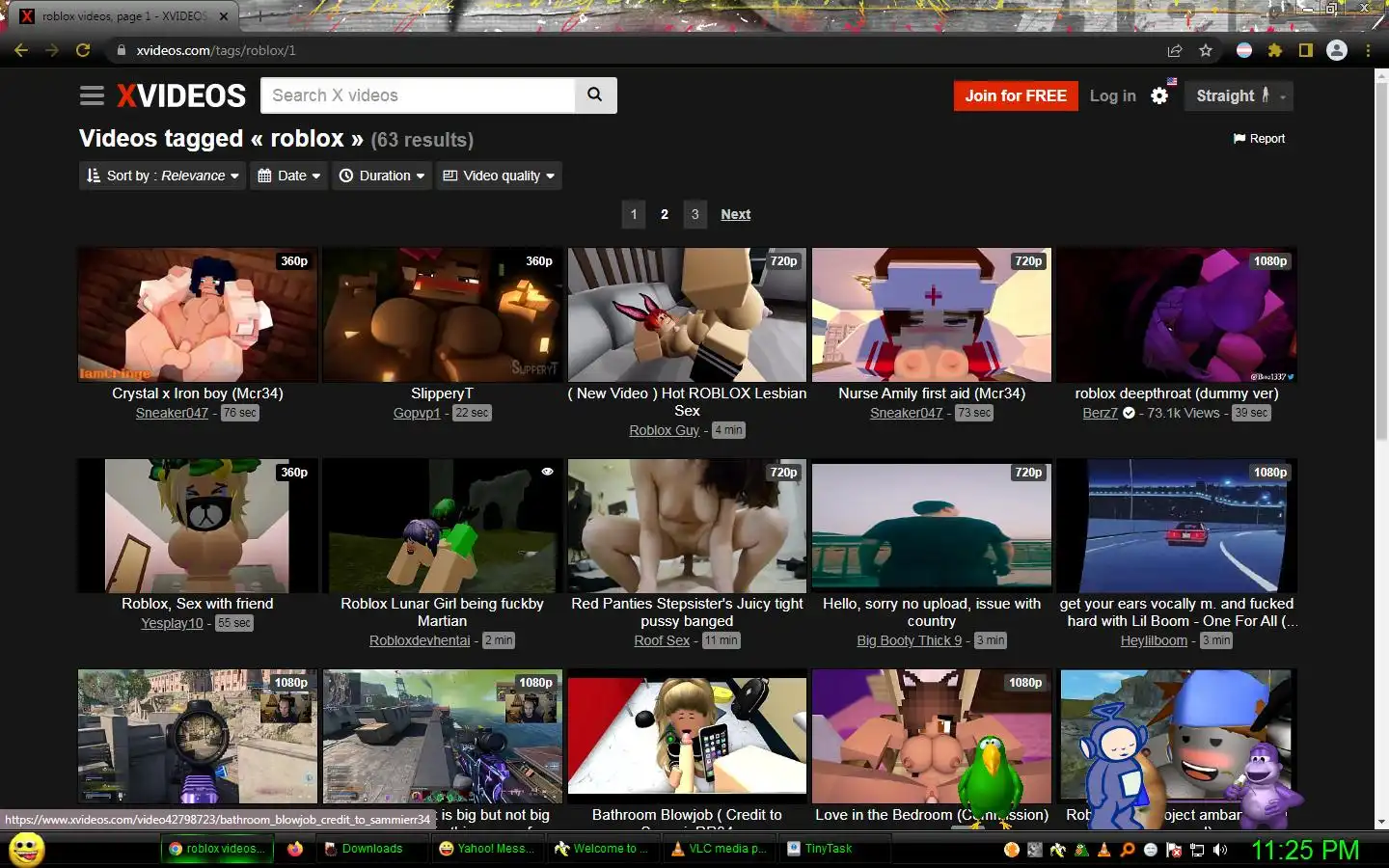The width and height of the screenshot is (1389, 868).
Task: Open the Downloads taskbar item
Action: pyautogui.click(x=371, y=849)
